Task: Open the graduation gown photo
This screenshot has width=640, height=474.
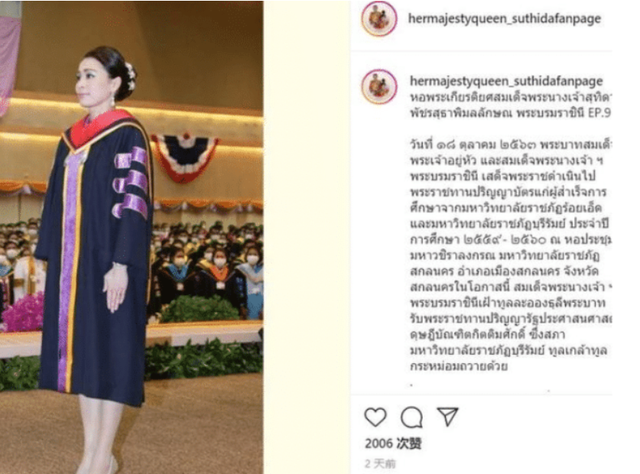Action: (131, 237)
